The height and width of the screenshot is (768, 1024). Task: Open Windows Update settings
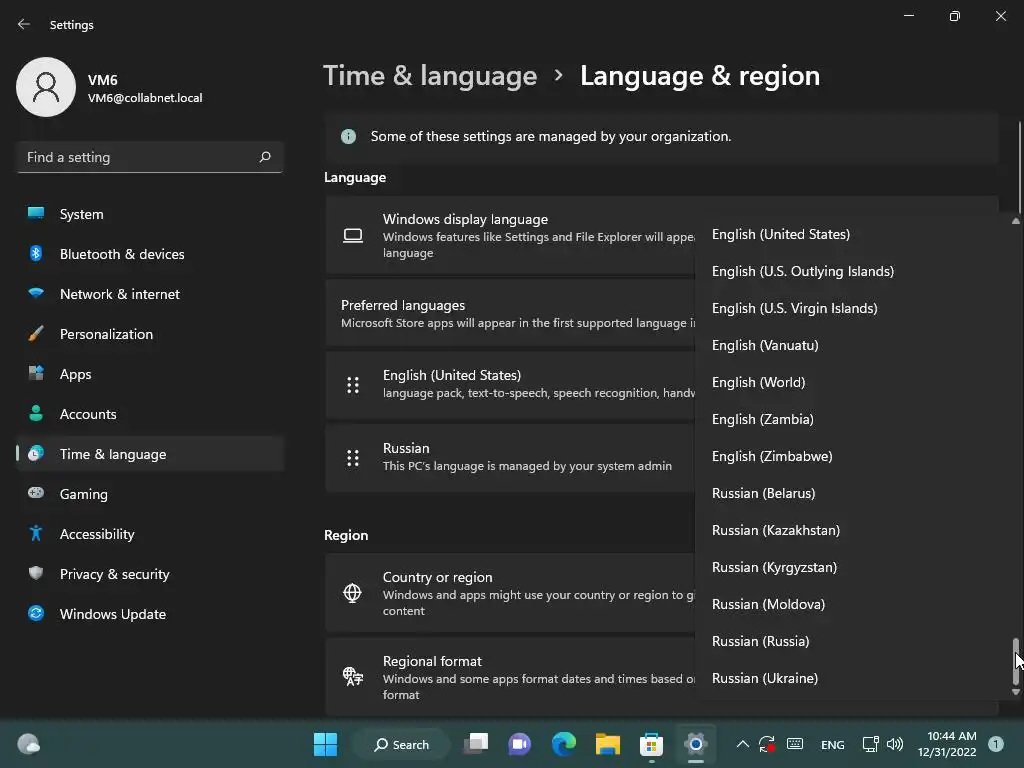pyautogui.click(x=150, y=614)
